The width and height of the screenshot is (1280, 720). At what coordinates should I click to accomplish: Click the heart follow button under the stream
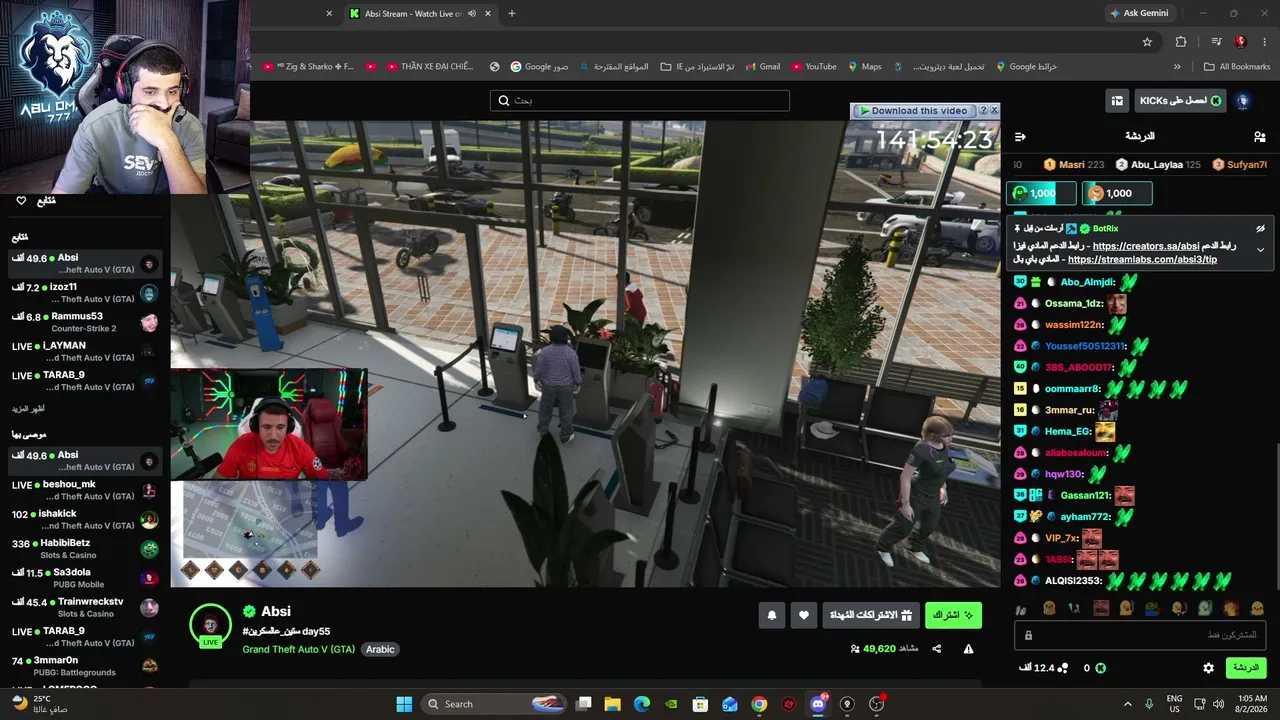(x=804, y=615)
